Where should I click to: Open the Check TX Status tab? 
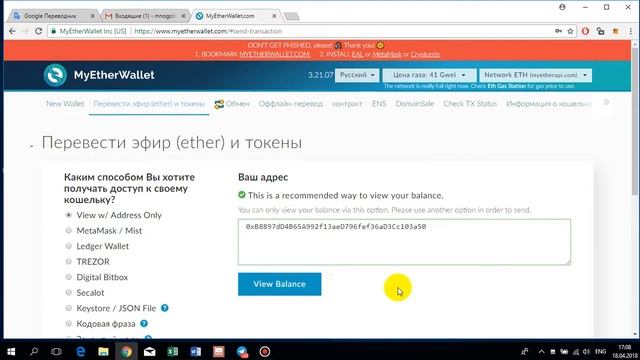pyautogui.click(x=470, y=104)
